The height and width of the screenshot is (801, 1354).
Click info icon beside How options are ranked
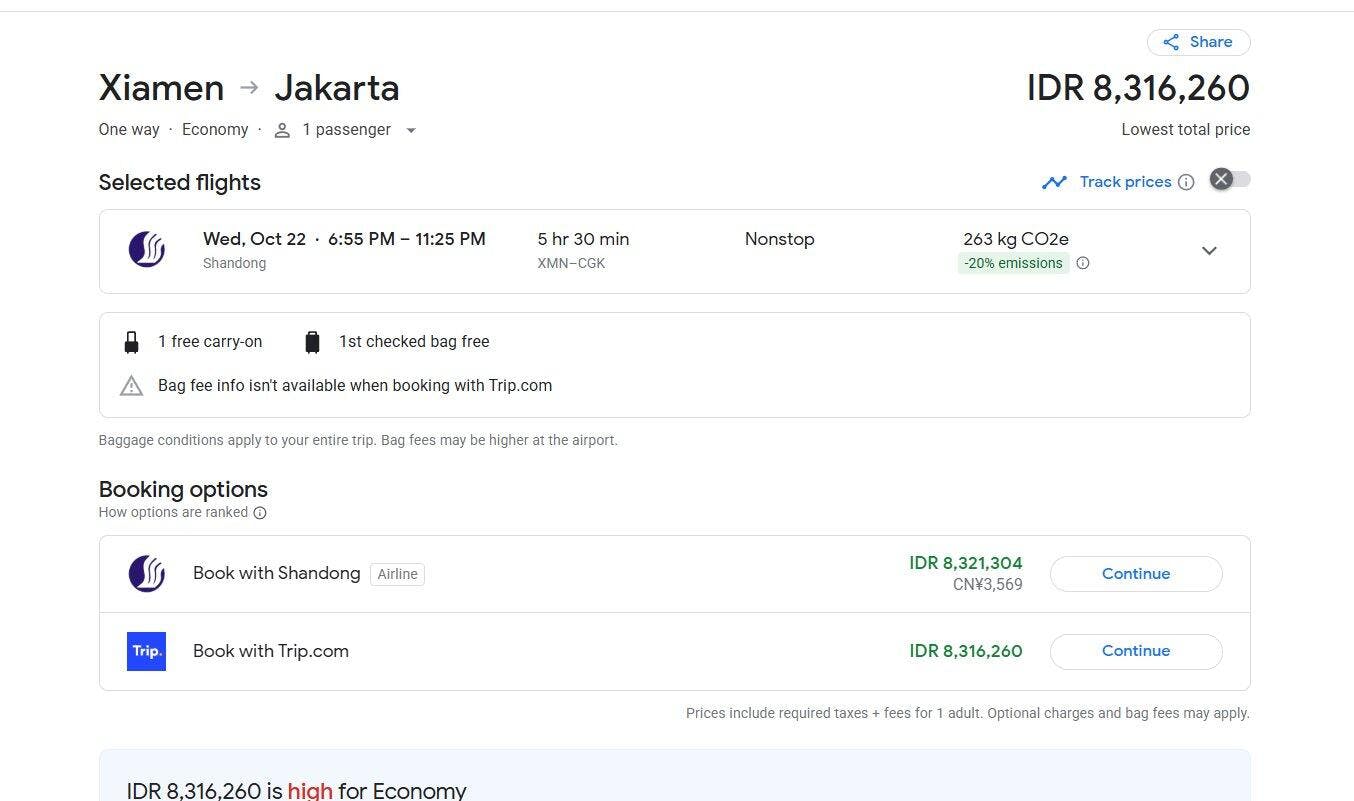pos(260,513)
